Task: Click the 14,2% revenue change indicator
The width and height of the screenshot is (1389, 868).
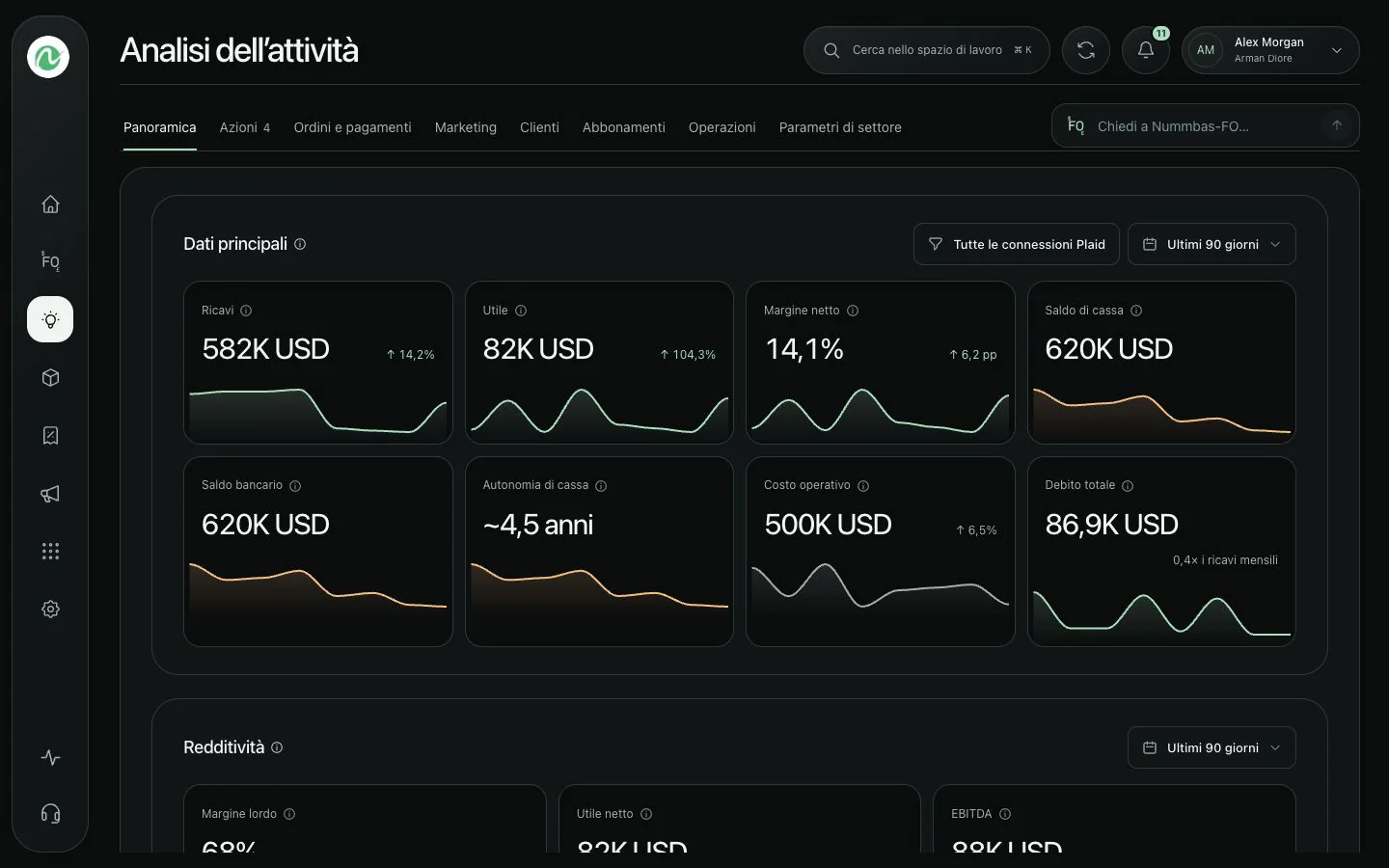Action: 410,355
